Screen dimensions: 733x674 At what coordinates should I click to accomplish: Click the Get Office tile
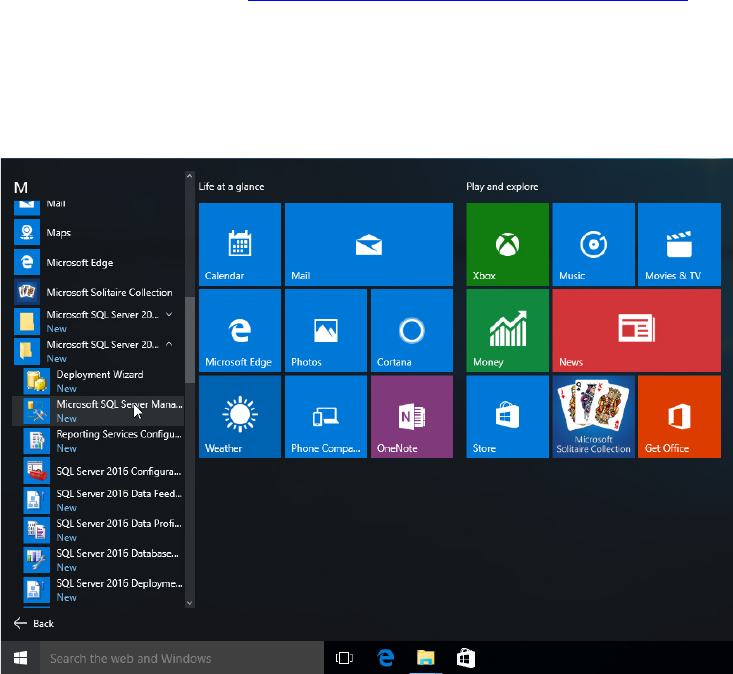coord(678,416)
